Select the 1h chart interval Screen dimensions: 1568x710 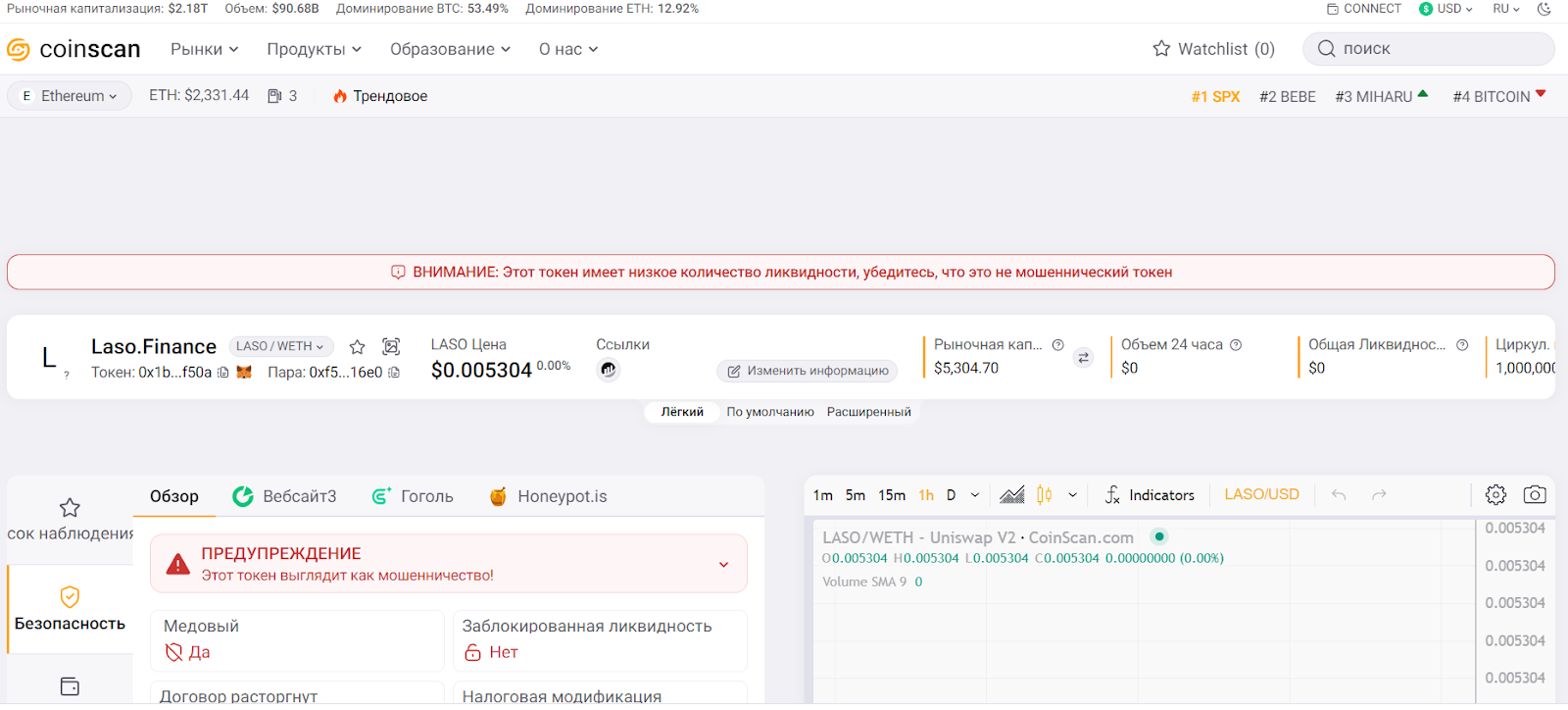coord(926,495)
